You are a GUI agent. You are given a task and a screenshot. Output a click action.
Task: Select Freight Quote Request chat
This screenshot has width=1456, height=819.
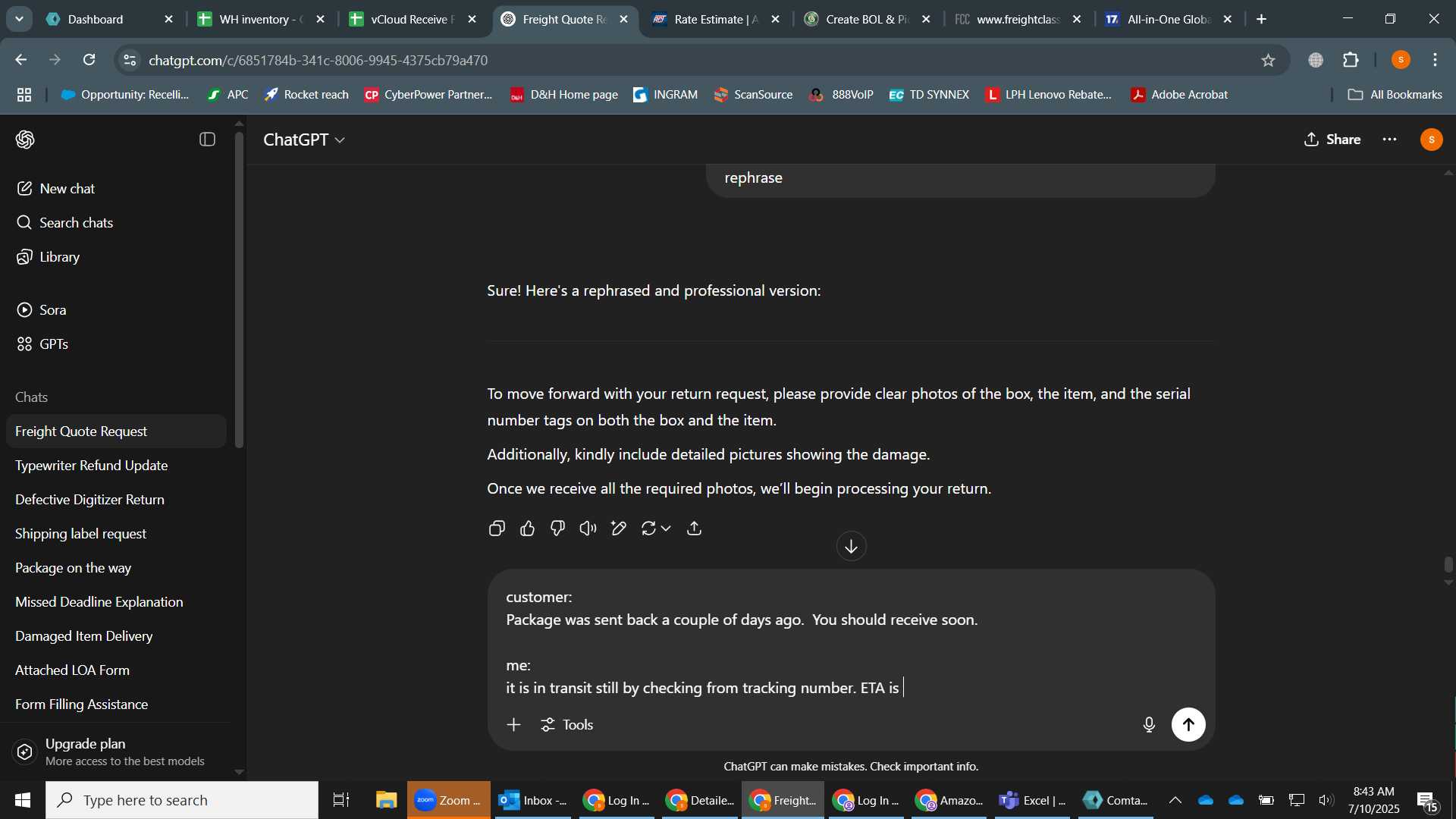click(117, 431)
